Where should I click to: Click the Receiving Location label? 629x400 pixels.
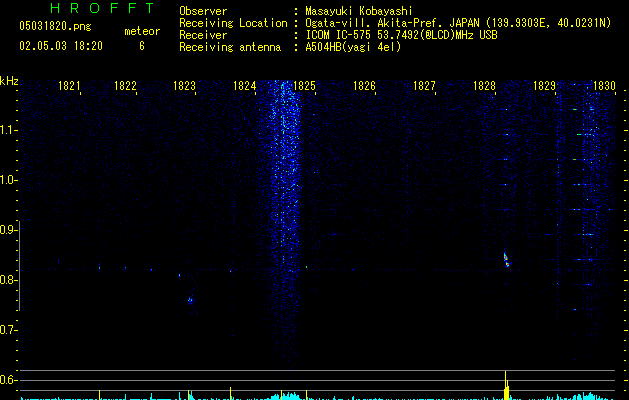pos(233,23)
